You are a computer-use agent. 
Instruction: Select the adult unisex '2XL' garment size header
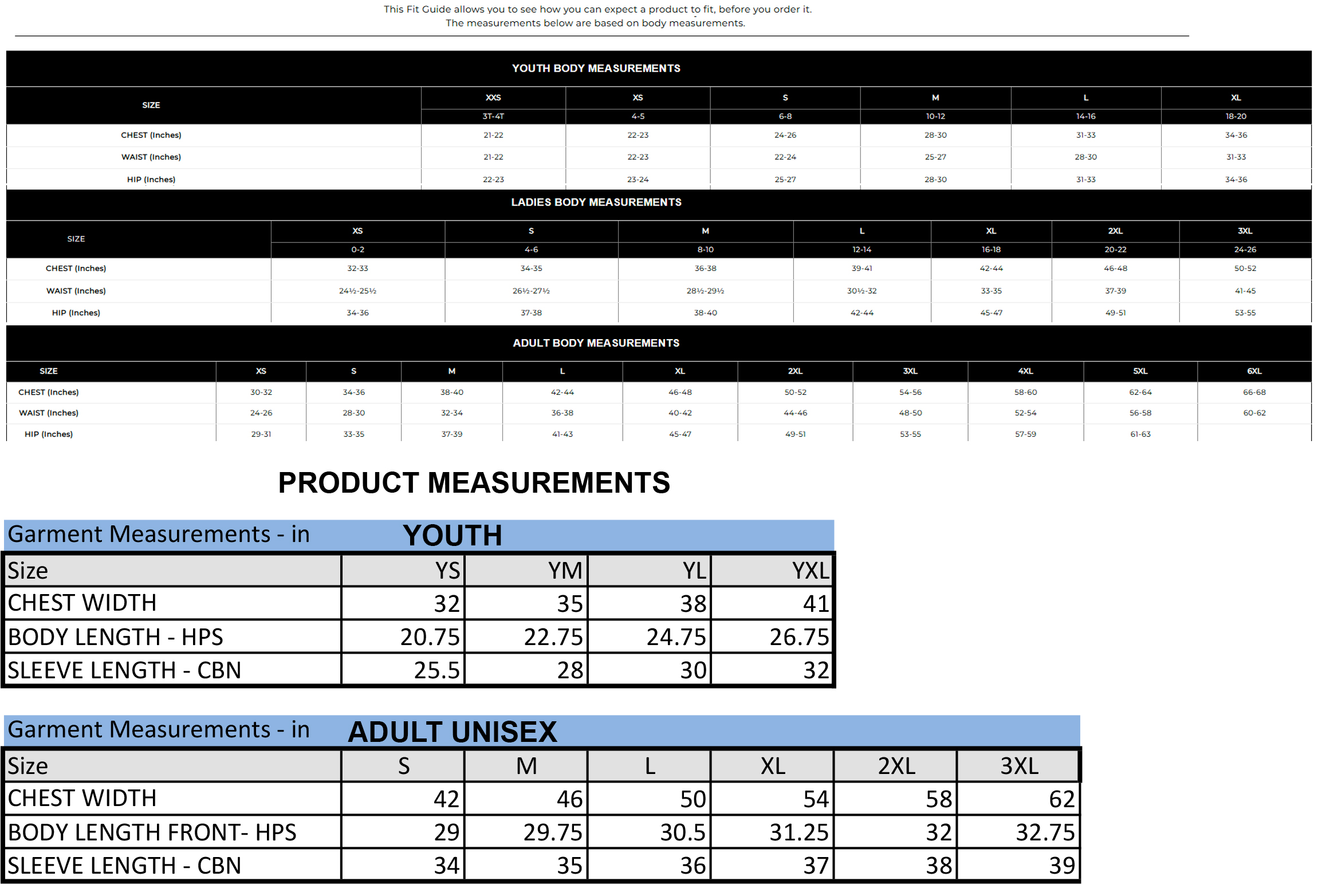tap(896, 766)
